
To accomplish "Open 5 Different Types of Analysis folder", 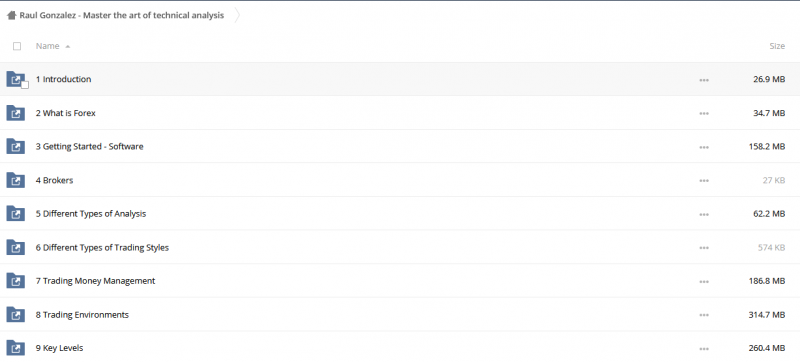I will [91, 214].
